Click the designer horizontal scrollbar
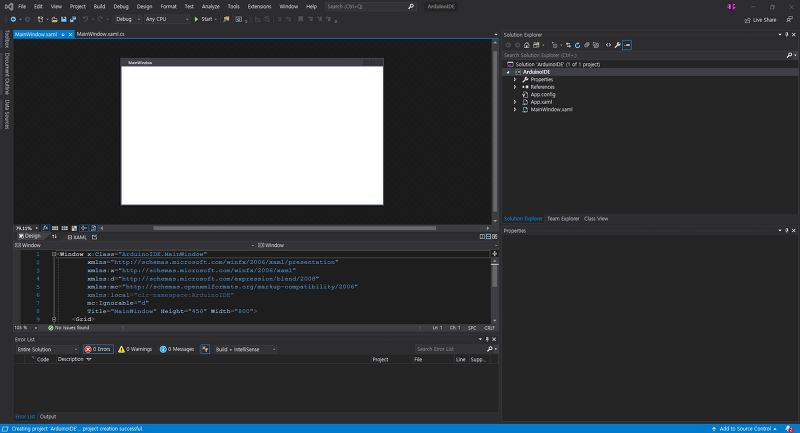This screenshot has height=433, width=800. click(x=294, y=228)
